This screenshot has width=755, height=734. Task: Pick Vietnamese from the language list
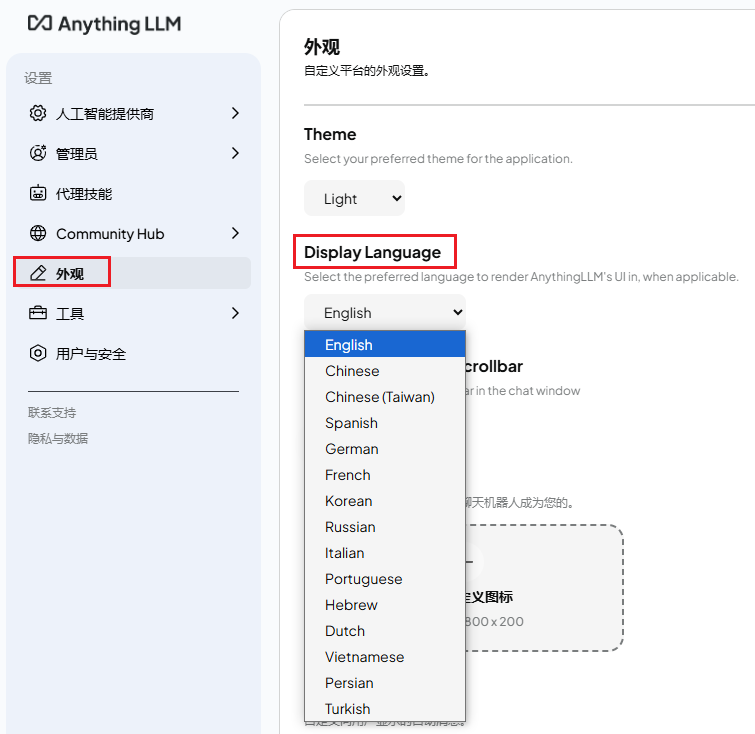[385, 656]
